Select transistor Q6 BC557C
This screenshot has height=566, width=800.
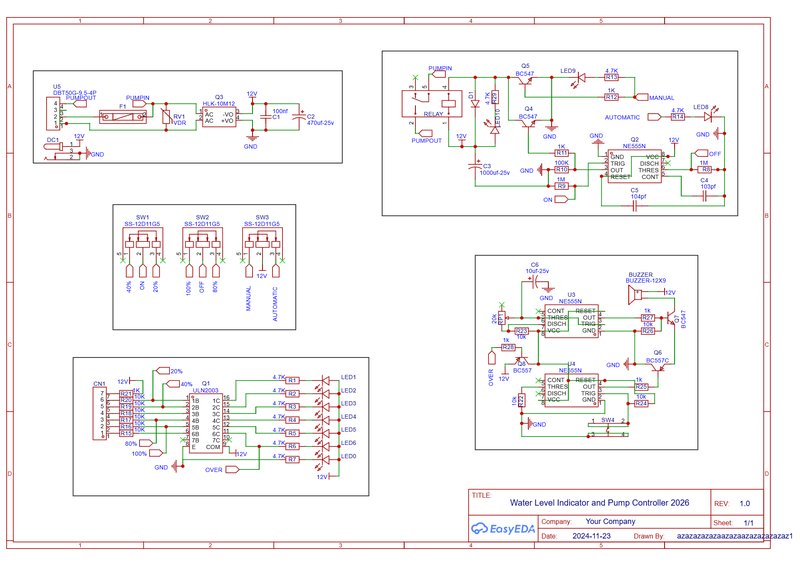tap(657, 366)
